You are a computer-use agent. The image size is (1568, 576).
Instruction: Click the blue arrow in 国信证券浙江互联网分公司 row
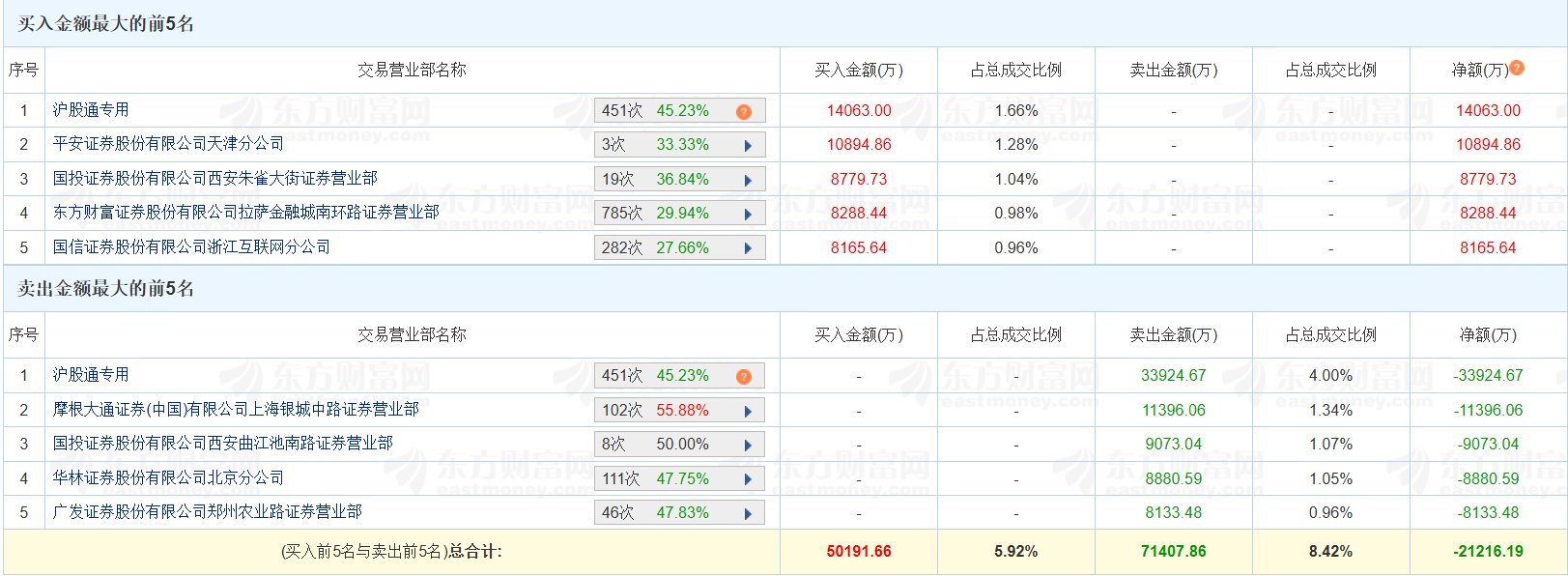(x=748, y=249)
